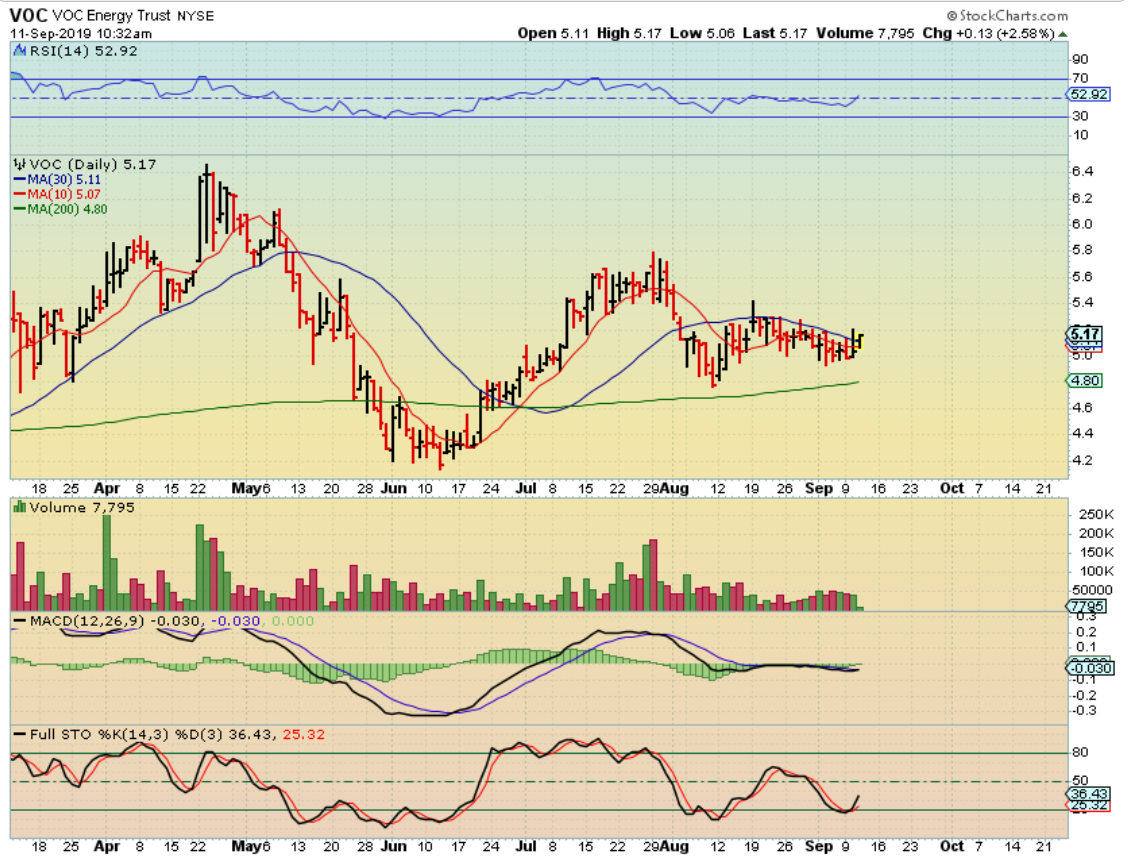Click the candlestick icon before VOC (Daily)
Image resolution: width=1132 pixels, height=865 pixels.
[19, 163]
